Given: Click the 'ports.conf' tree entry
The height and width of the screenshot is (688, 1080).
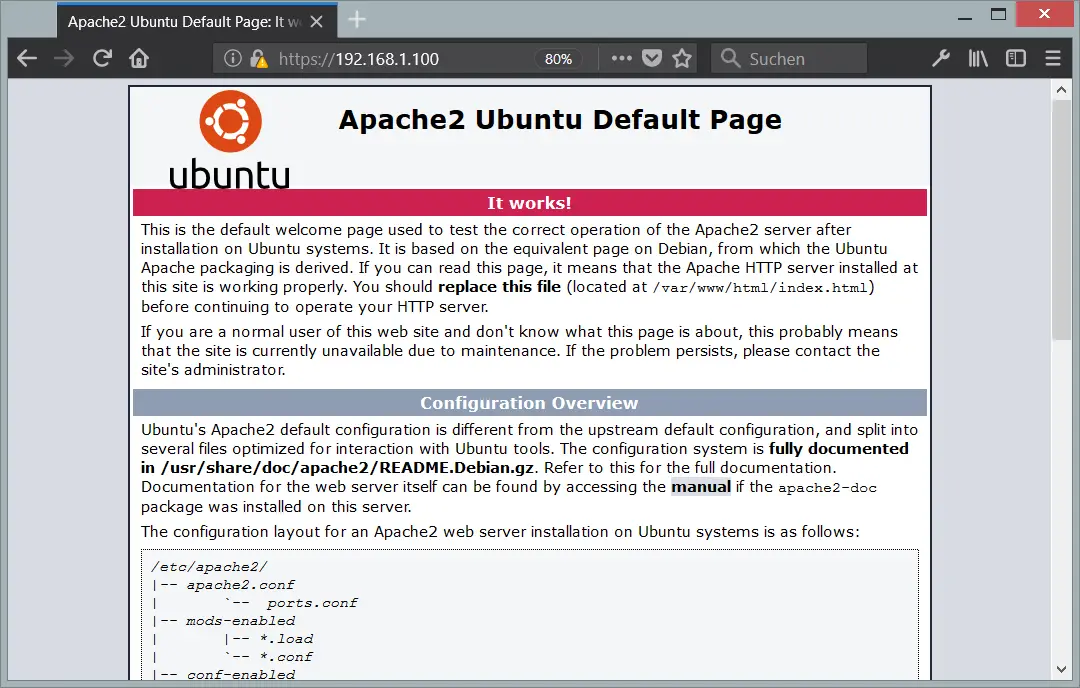Looking at the screenshot, I should point(312,603).
